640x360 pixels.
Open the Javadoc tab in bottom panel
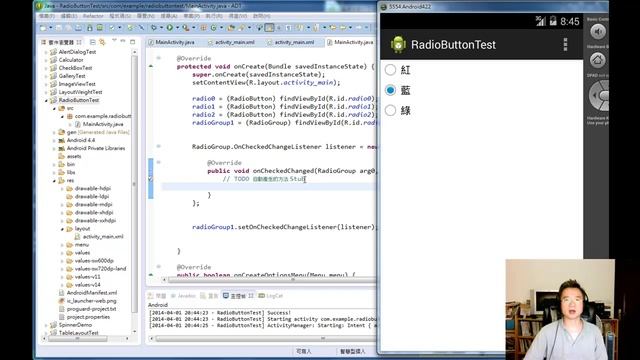click(x=183, y=296)
